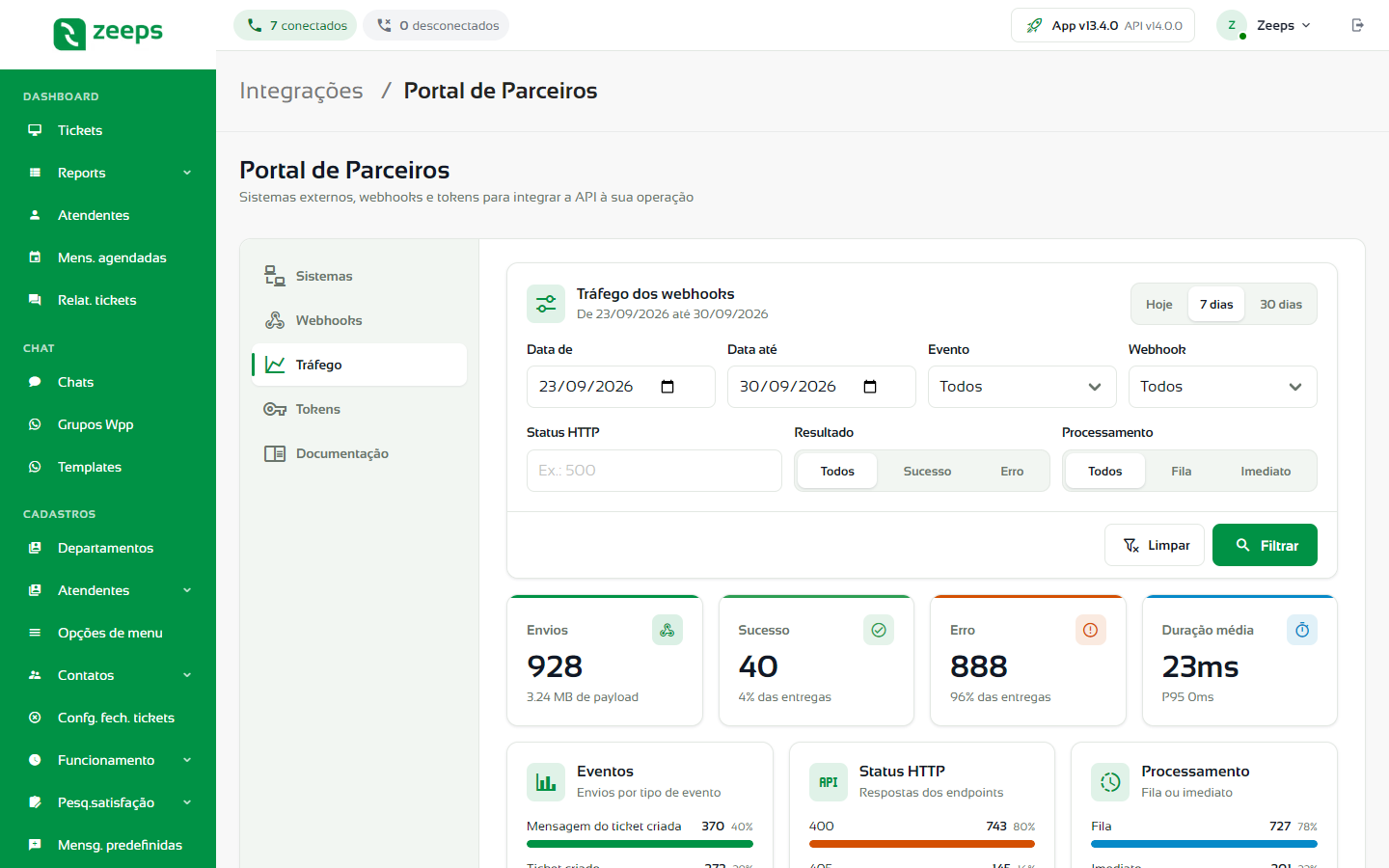Set Resultado filter to Erro
Image resolution: width=1389 pixels, height=868 pixels.
pos(1012,472)
